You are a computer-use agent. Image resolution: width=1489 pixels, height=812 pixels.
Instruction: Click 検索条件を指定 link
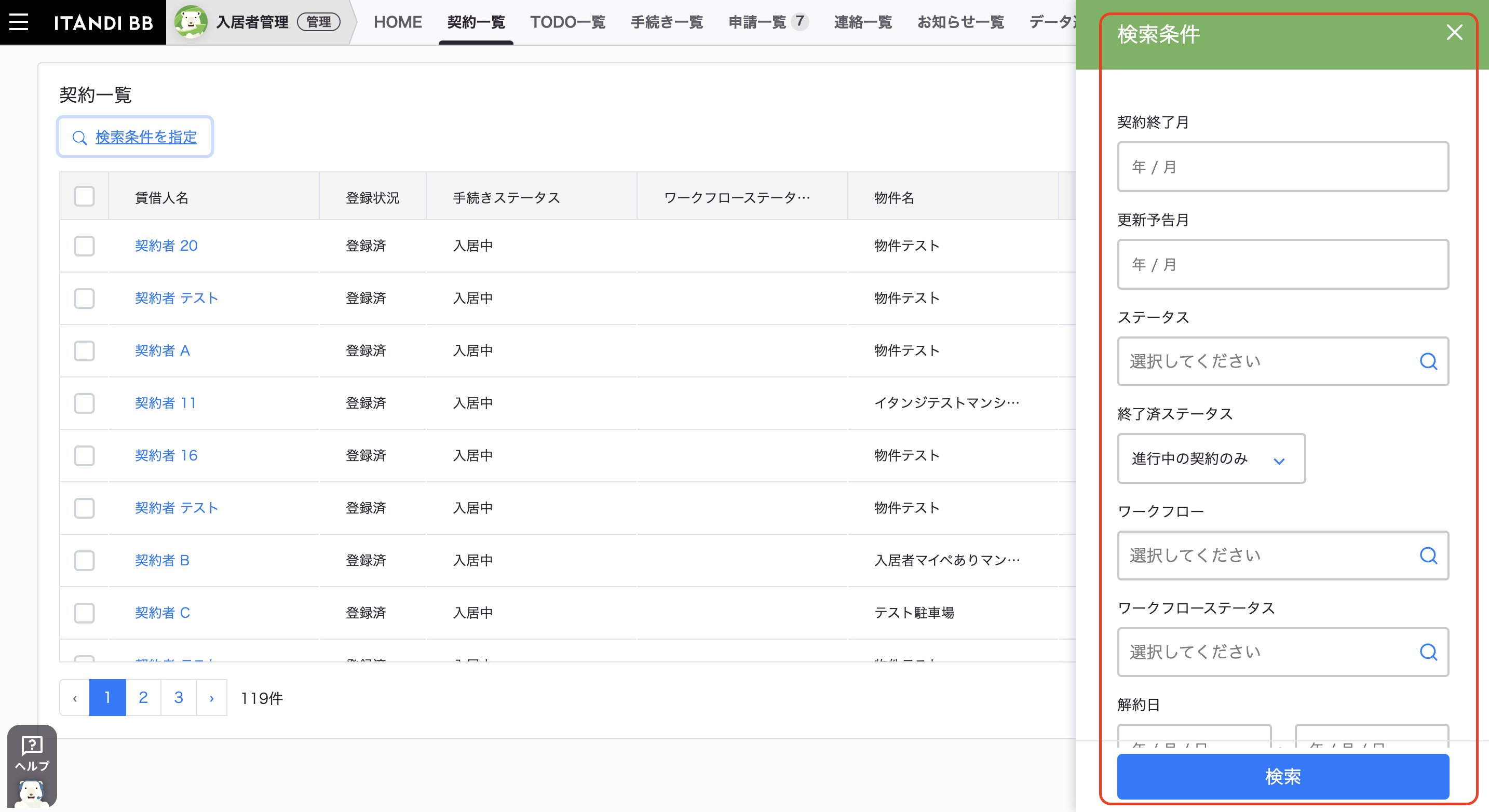pos(146,137)
